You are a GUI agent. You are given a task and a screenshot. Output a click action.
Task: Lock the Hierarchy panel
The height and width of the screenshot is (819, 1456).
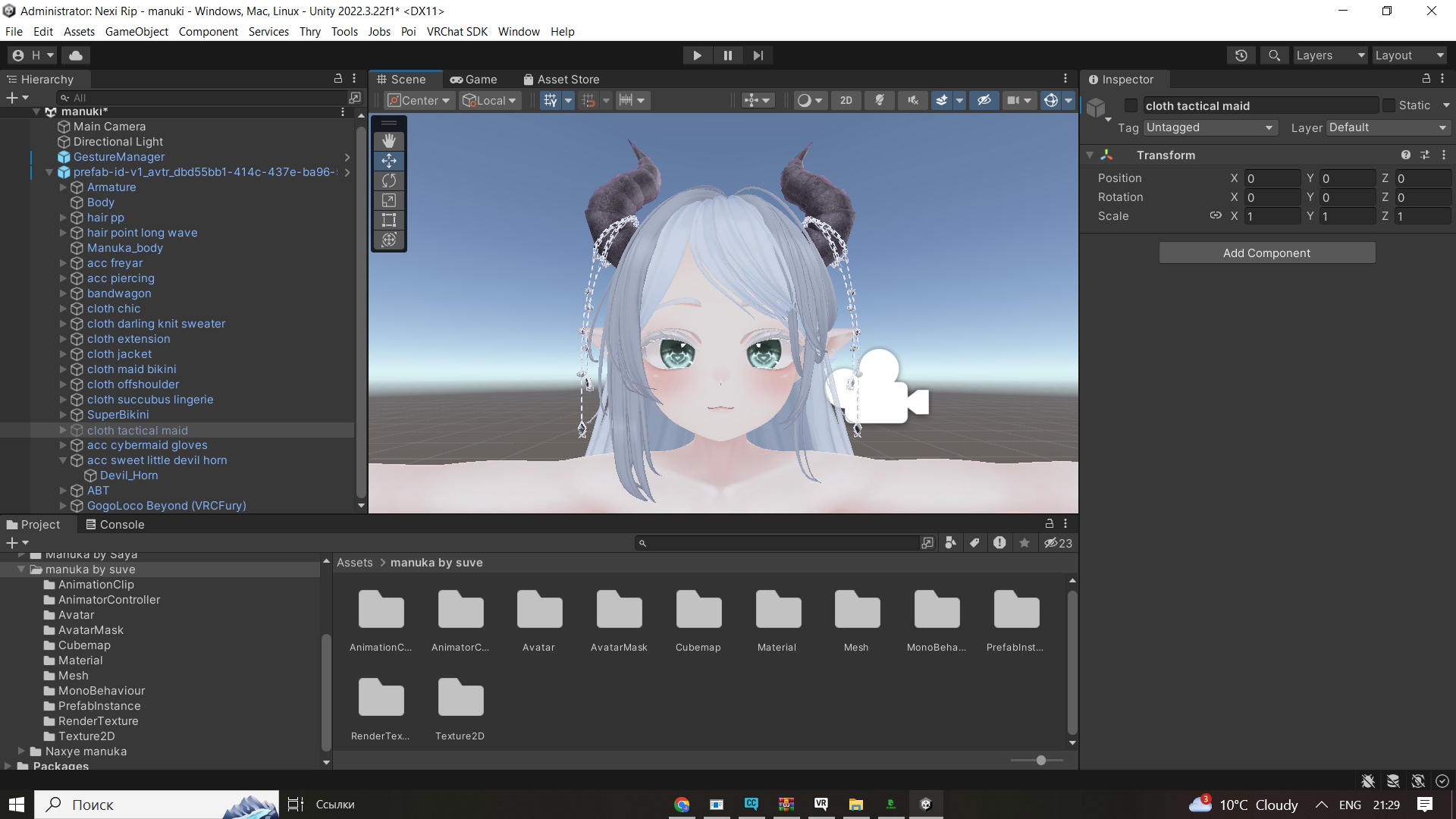click(x=338, y=79)
